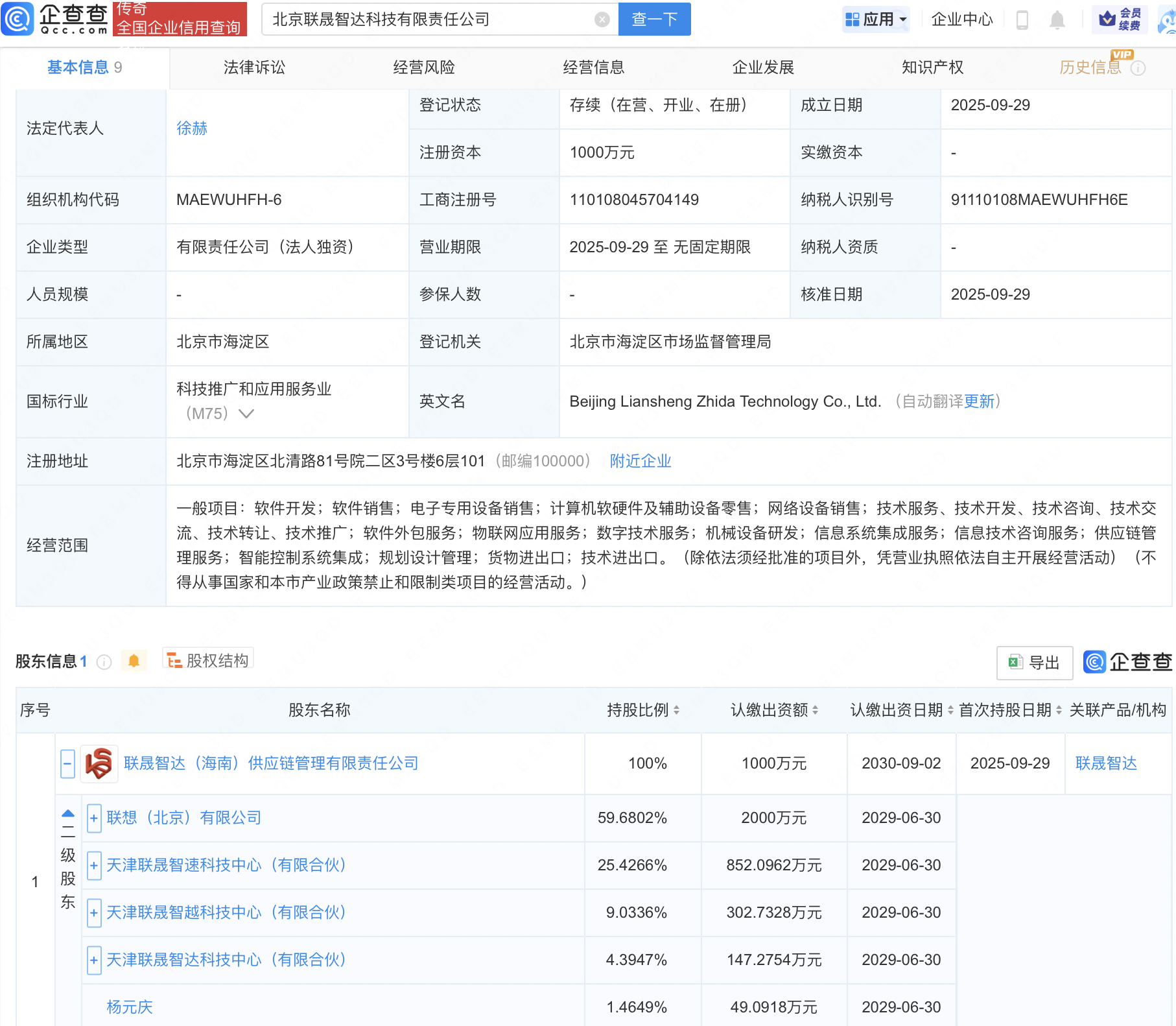
Task: Switch to the 知识产权 tab
Action: point(932,67)
